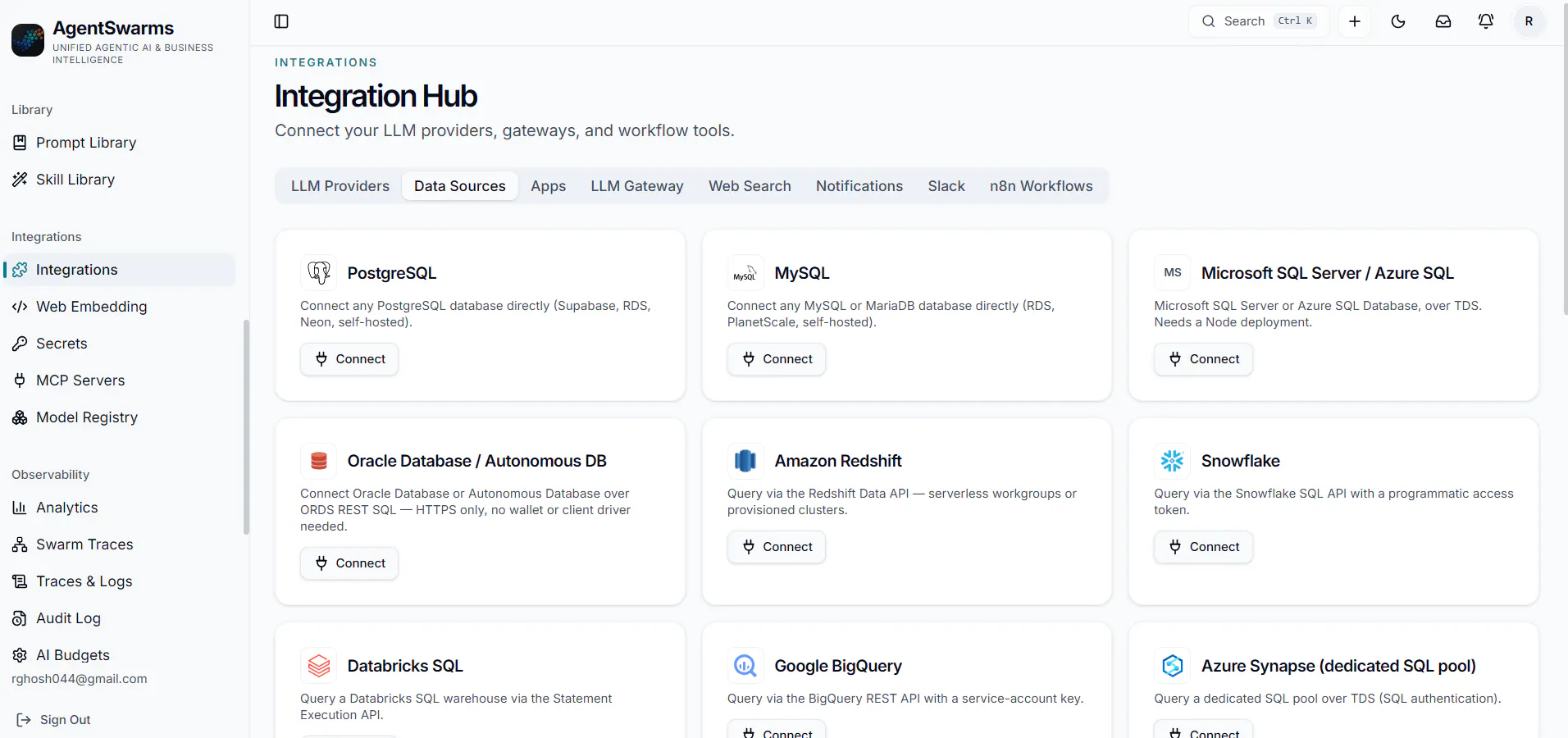The height and width of the screenshot is (738, 1568).
Task: Switch to dark mode moon icon
Action: 1398,21
